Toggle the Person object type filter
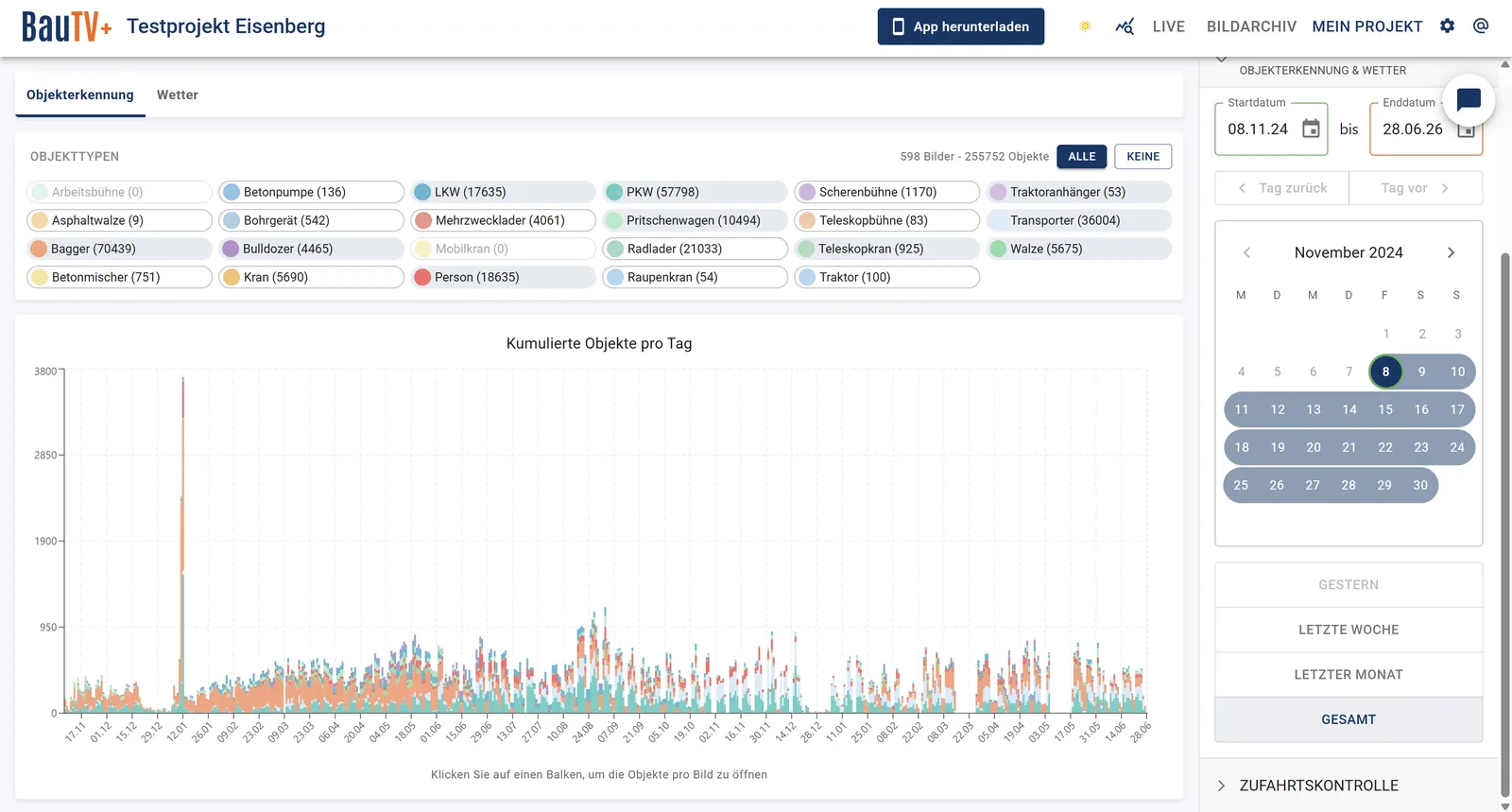The image size is (1512, 812). [503, 277]
